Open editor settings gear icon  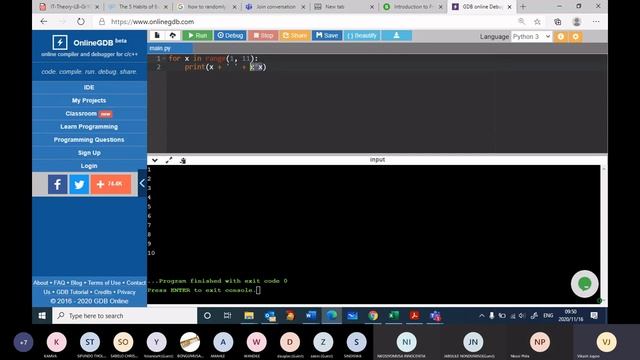coord(576,36)
